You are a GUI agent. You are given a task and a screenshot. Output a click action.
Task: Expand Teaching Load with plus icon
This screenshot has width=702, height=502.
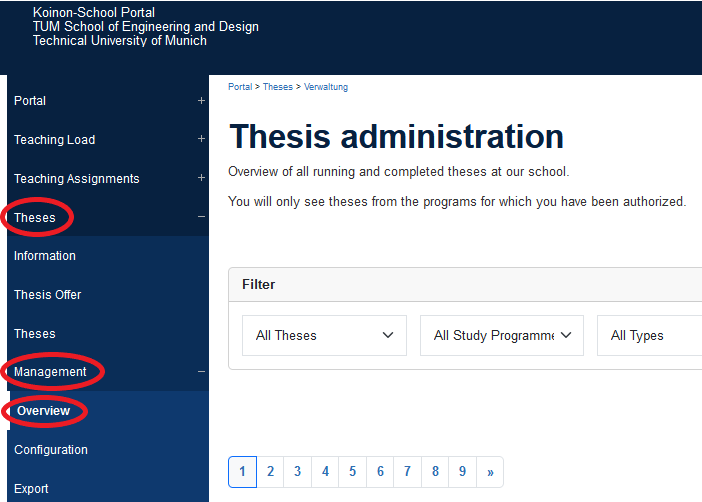201,140
